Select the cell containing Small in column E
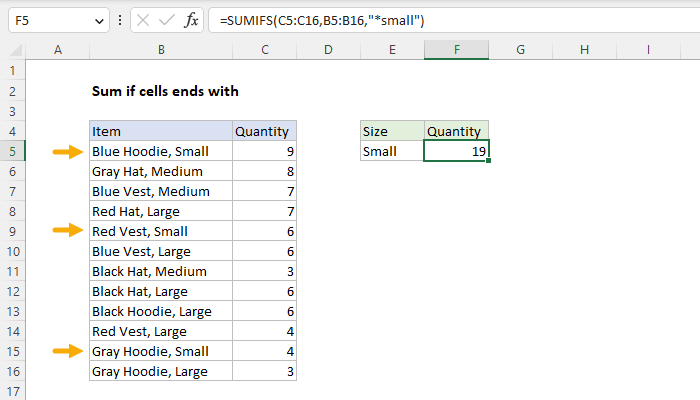 click(x=391, y=151)
